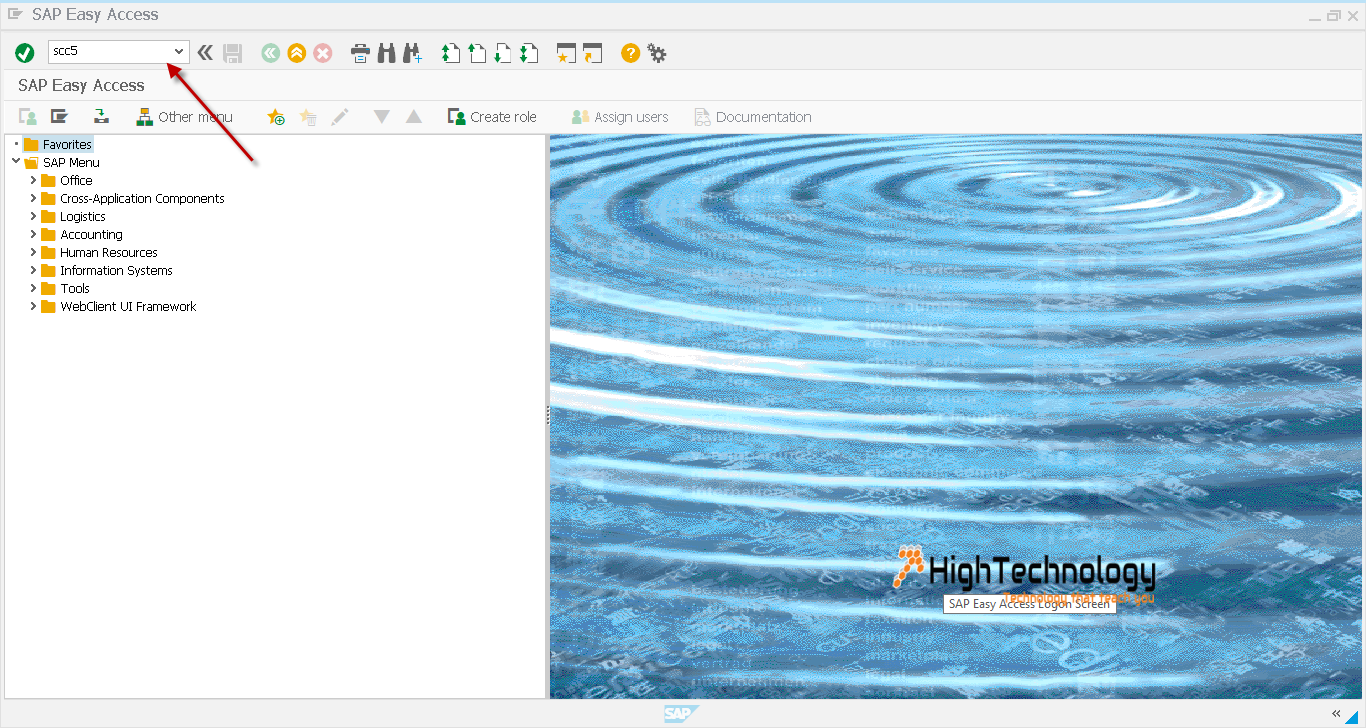Select the SAP Menu tree item
Screen dimensions: 1366x728
71,162
